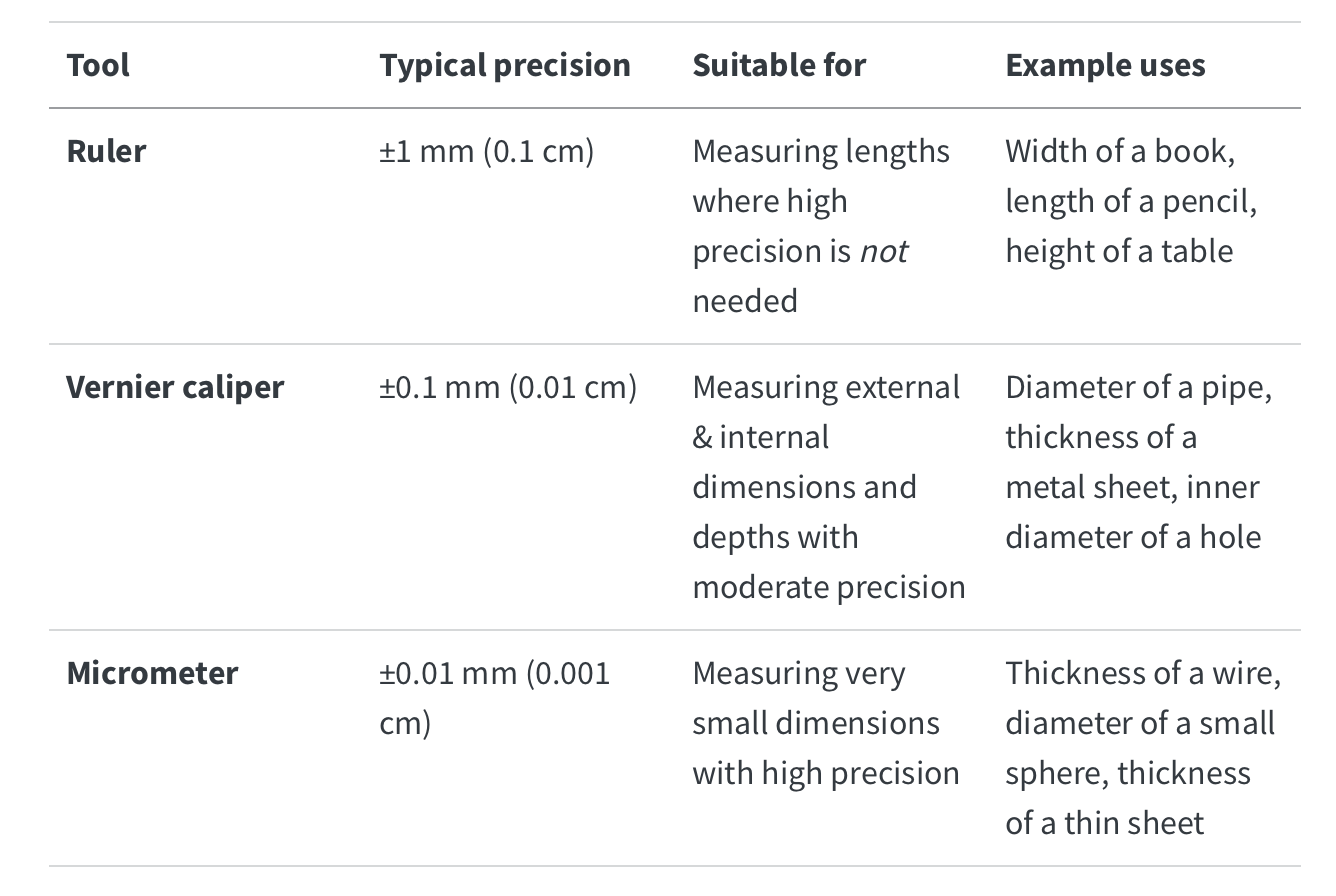
Task: Click the 'Thickness of a wire' example text
Action: pos(1143,673)
